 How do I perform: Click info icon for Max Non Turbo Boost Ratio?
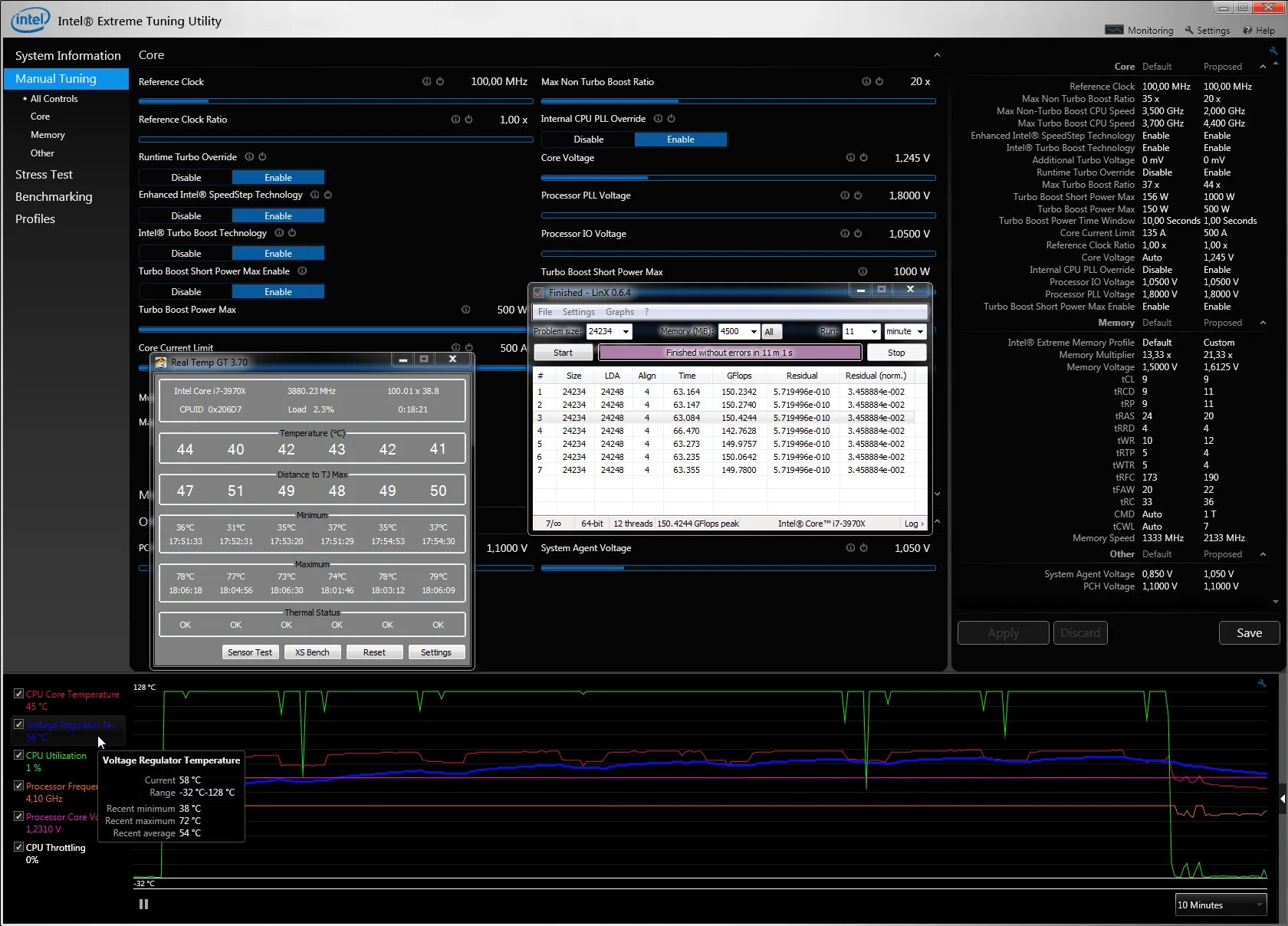pos(866,81)
